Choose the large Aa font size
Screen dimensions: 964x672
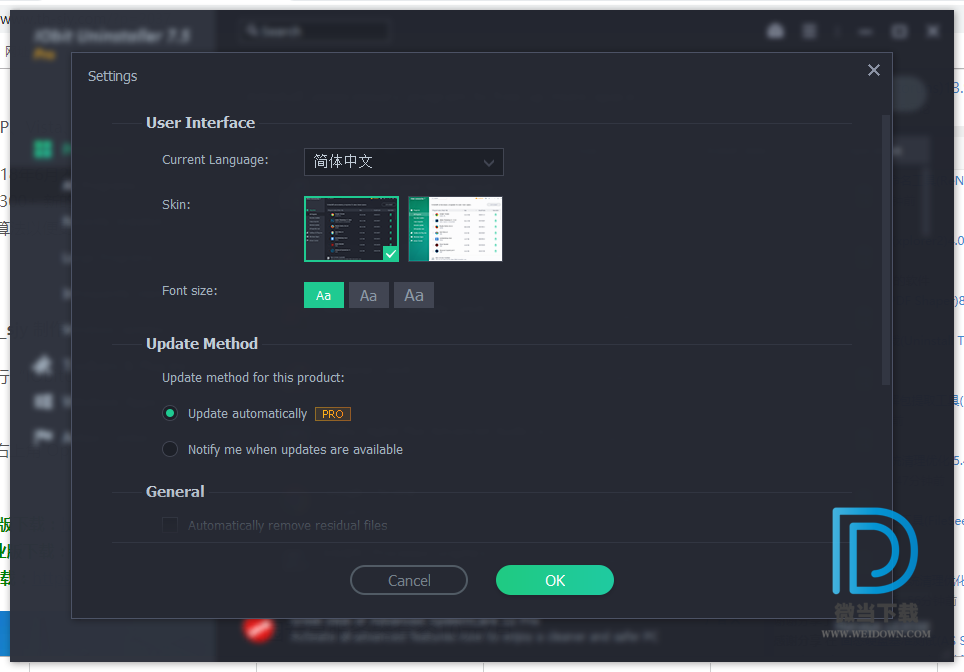(x=414, y=295)
